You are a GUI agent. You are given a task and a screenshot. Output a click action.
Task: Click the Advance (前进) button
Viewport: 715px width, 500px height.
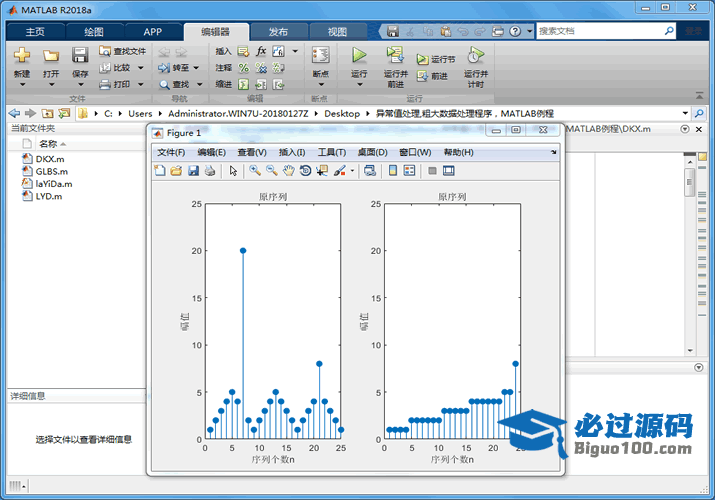(x=432, y=76)
